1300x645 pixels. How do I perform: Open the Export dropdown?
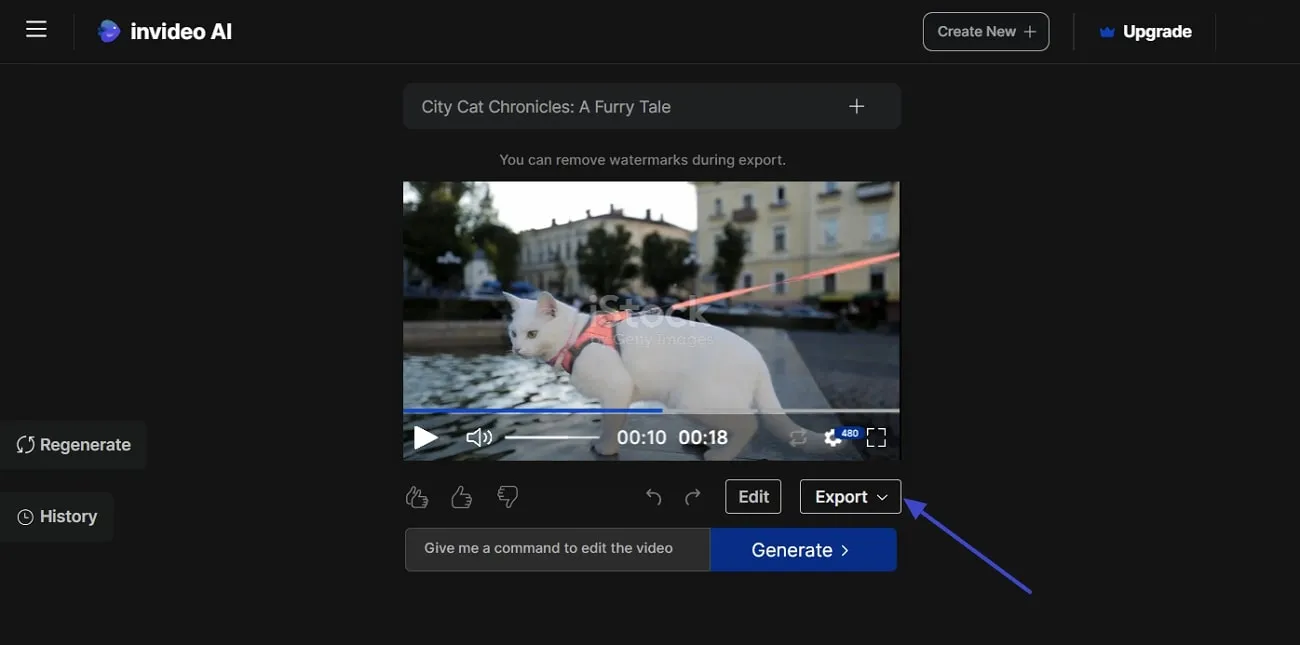coord(849,496)
